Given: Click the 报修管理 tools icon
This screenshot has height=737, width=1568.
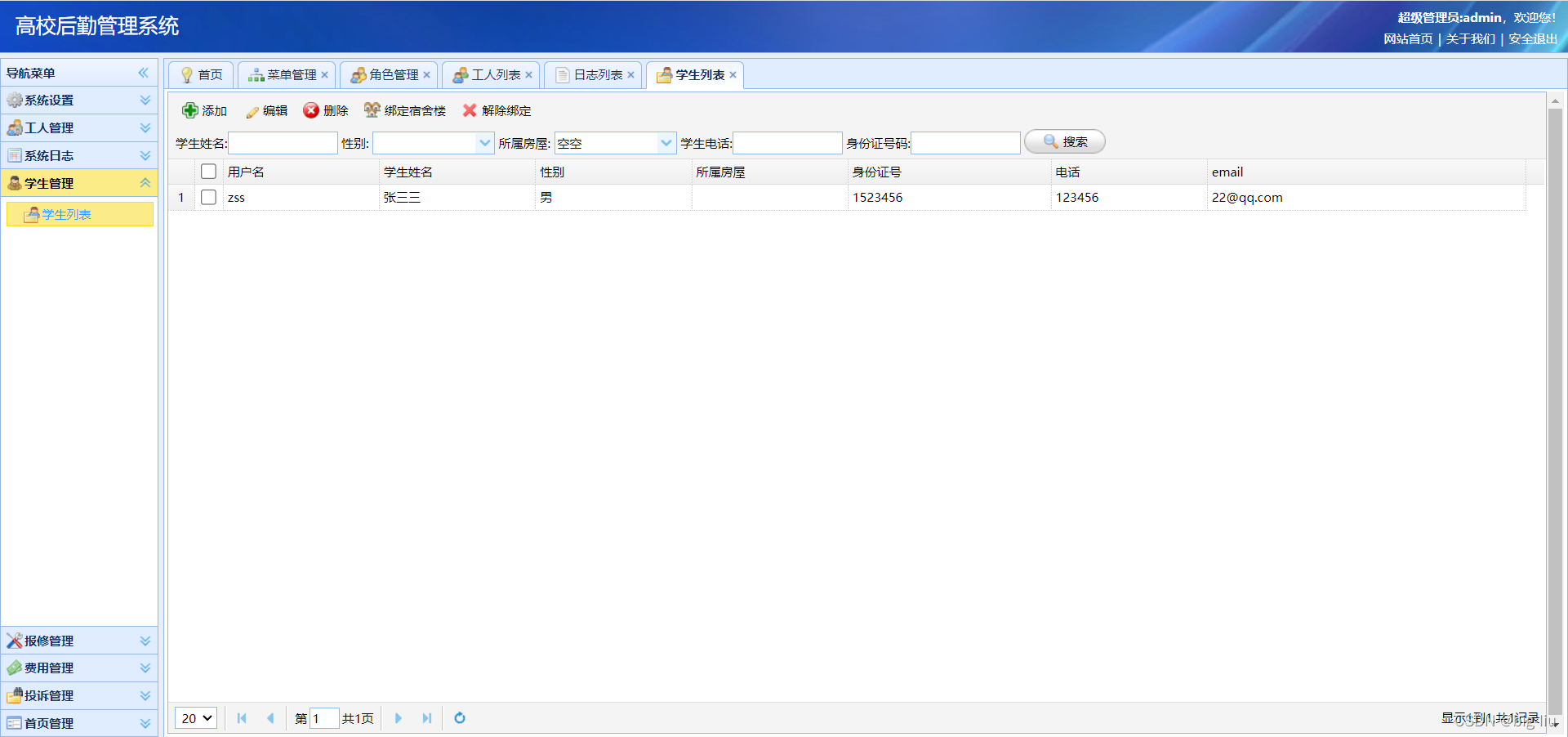Looking at the screenshot, I should click(x=15, y=641).
